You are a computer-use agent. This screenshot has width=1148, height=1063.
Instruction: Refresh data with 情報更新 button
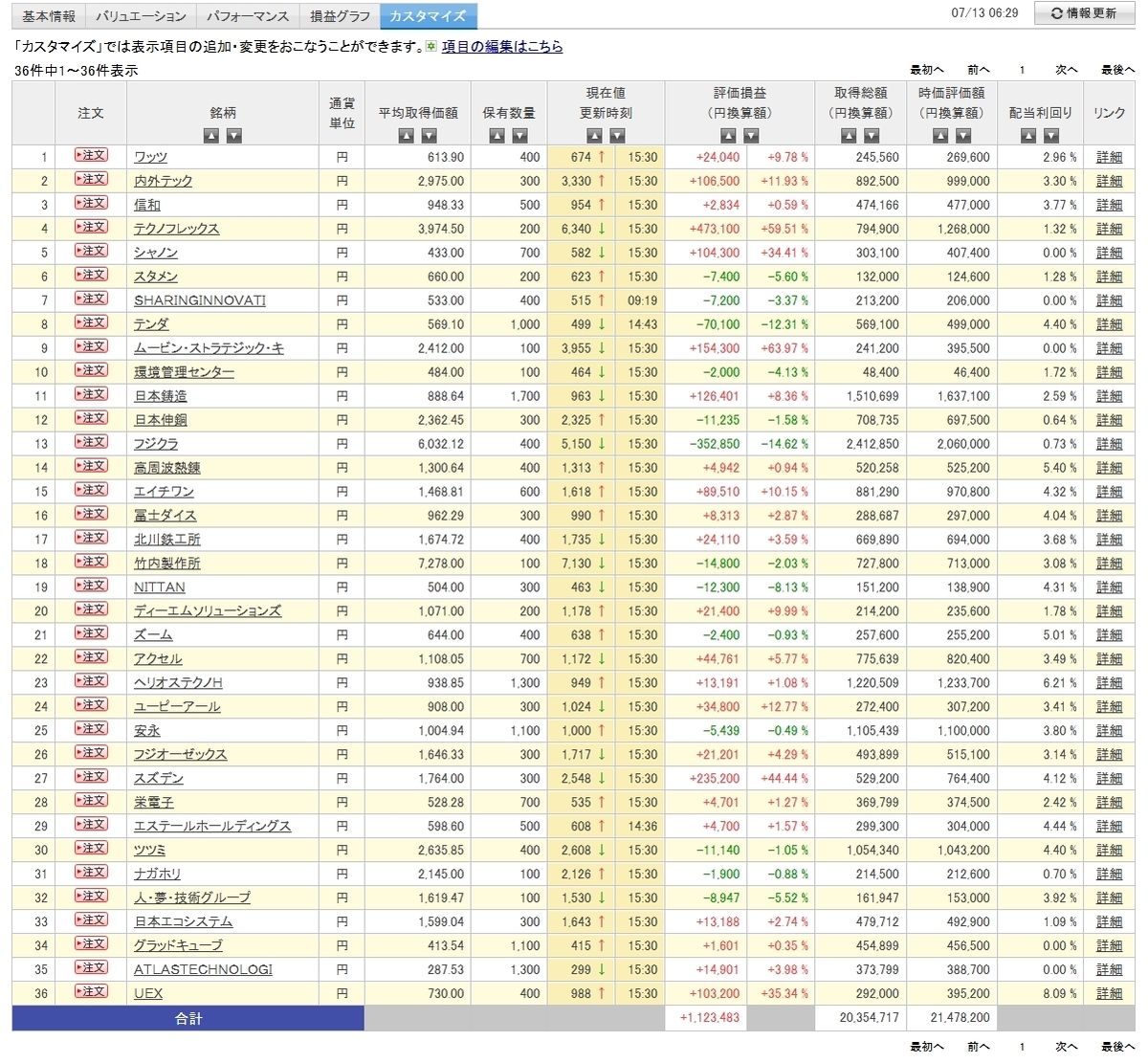pyautogui.click(x=1084, y=13)
